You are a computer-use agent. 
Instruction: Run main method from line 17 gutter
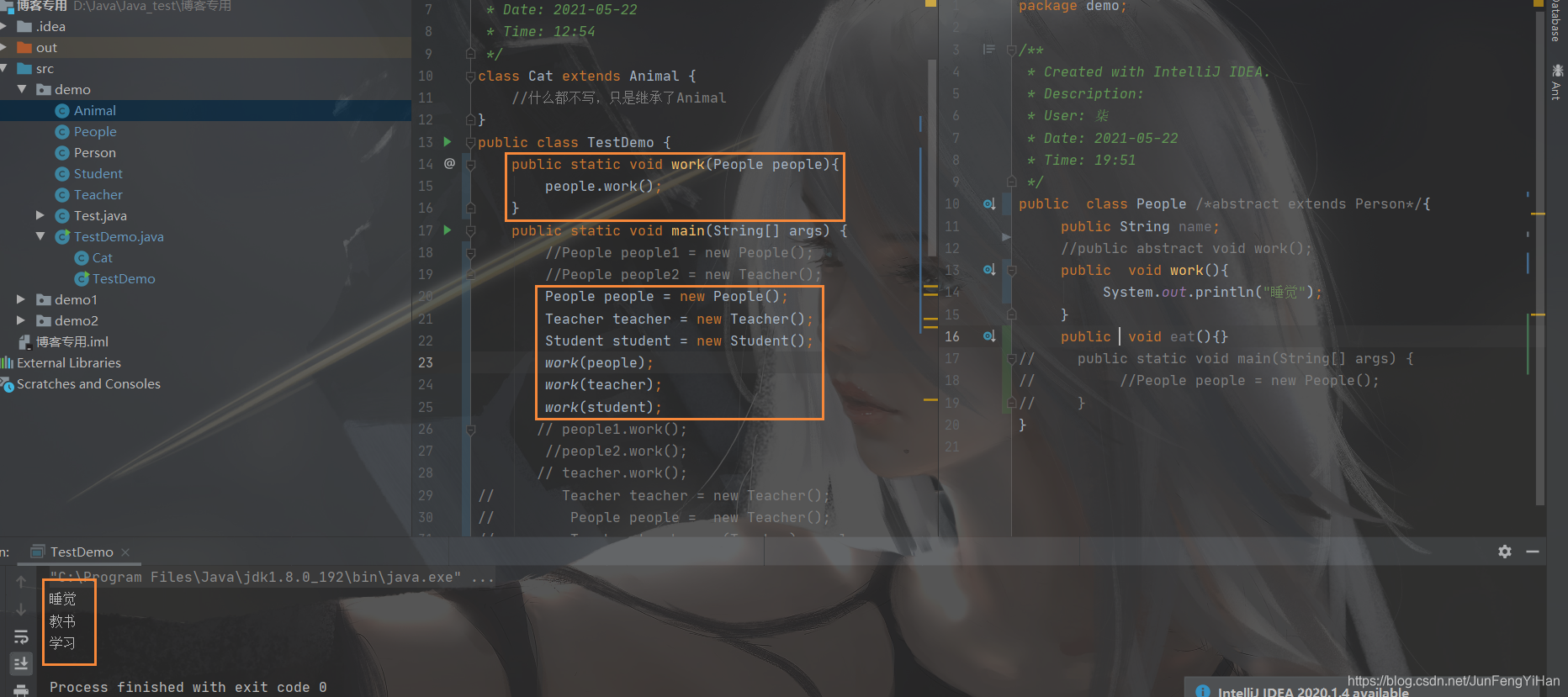(x=448, y=230)
